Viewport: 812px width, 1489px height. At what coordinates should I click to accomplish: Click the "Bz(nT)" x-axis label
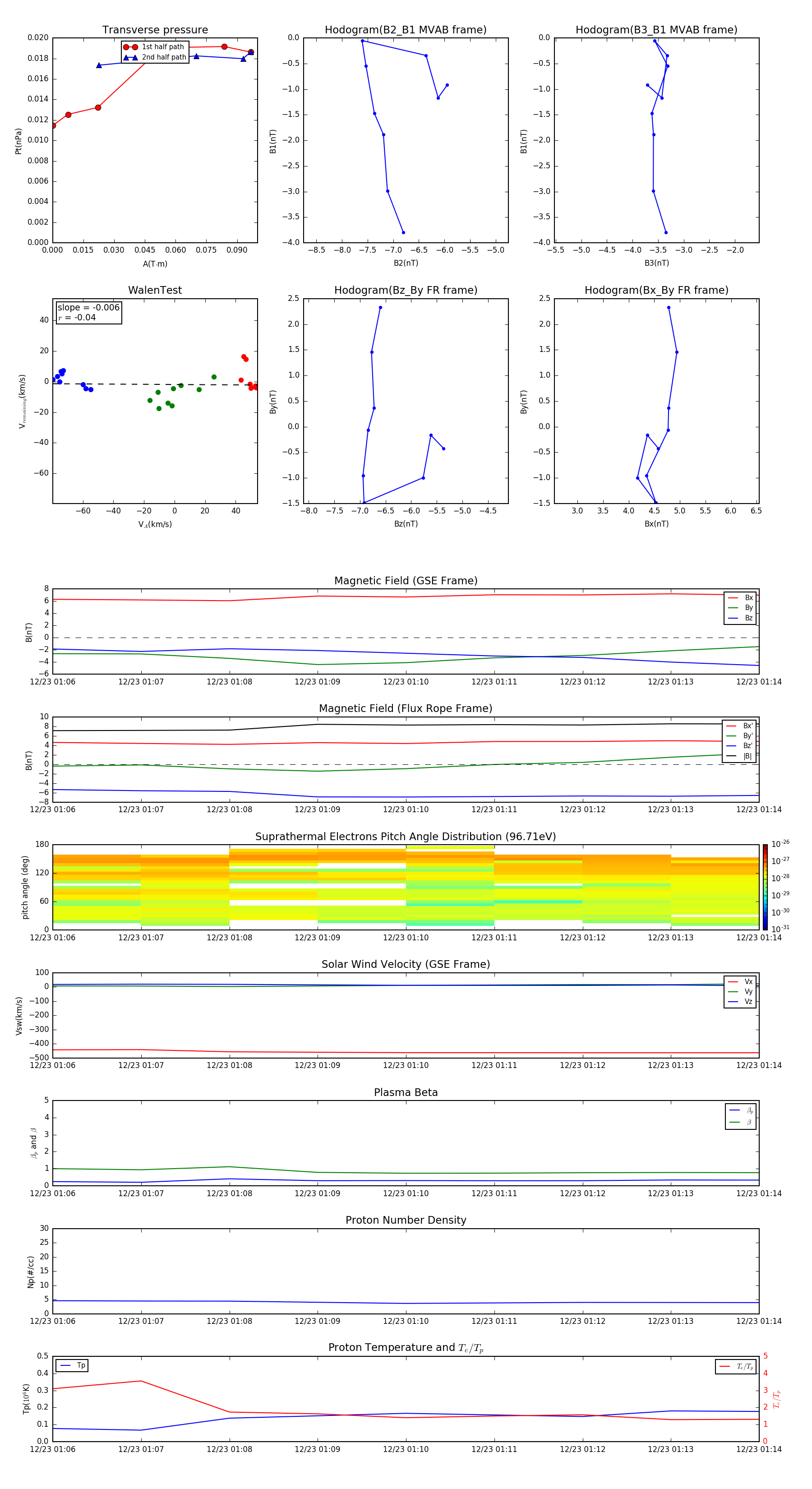click(406, 524)
